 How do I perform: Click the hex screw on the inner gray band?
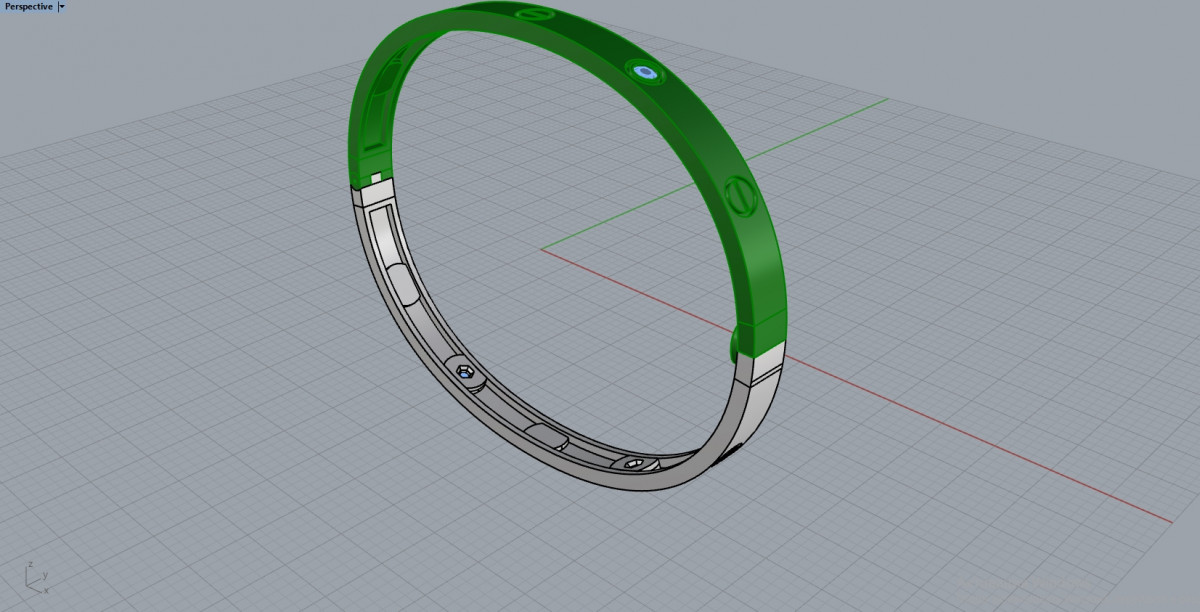click(465, 371)
